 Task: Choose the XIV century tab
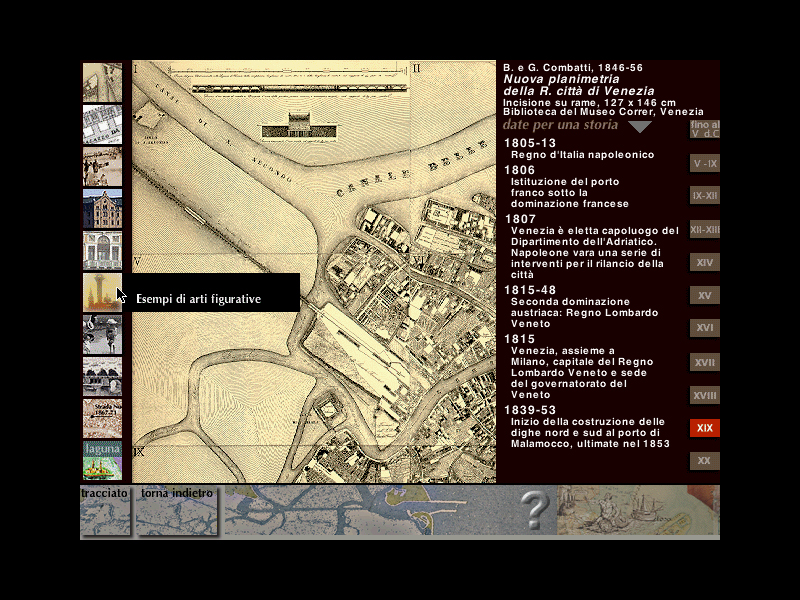click(705, 263)
